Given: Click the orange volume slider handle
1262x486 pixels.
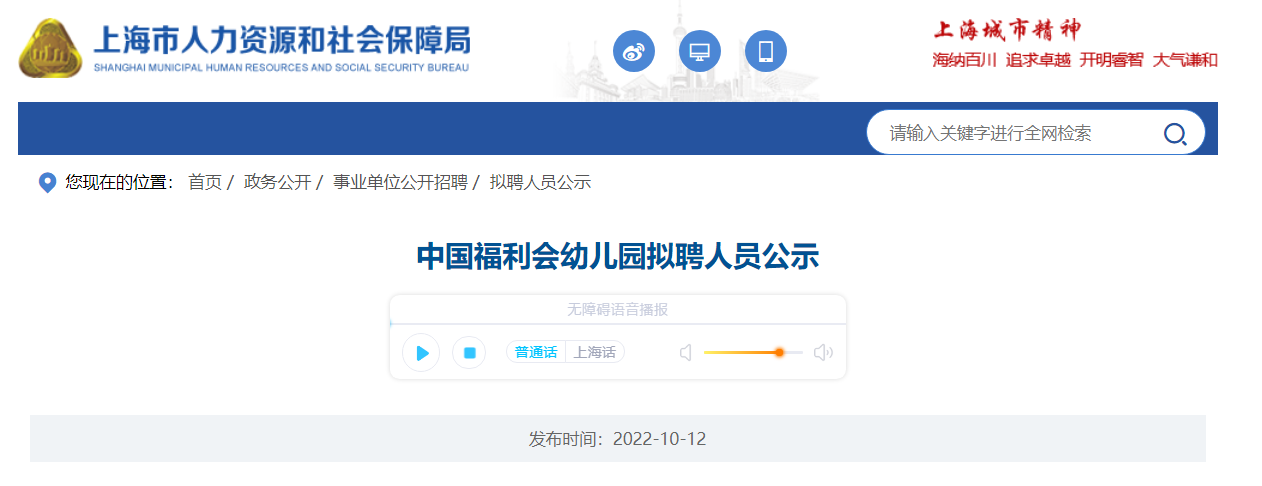Looking at the screenshot, I should click(779, 352).
